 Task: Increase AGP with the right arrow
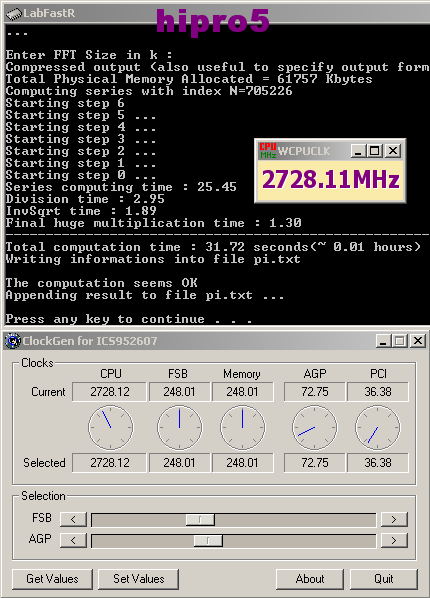click(x=394, y=540)
